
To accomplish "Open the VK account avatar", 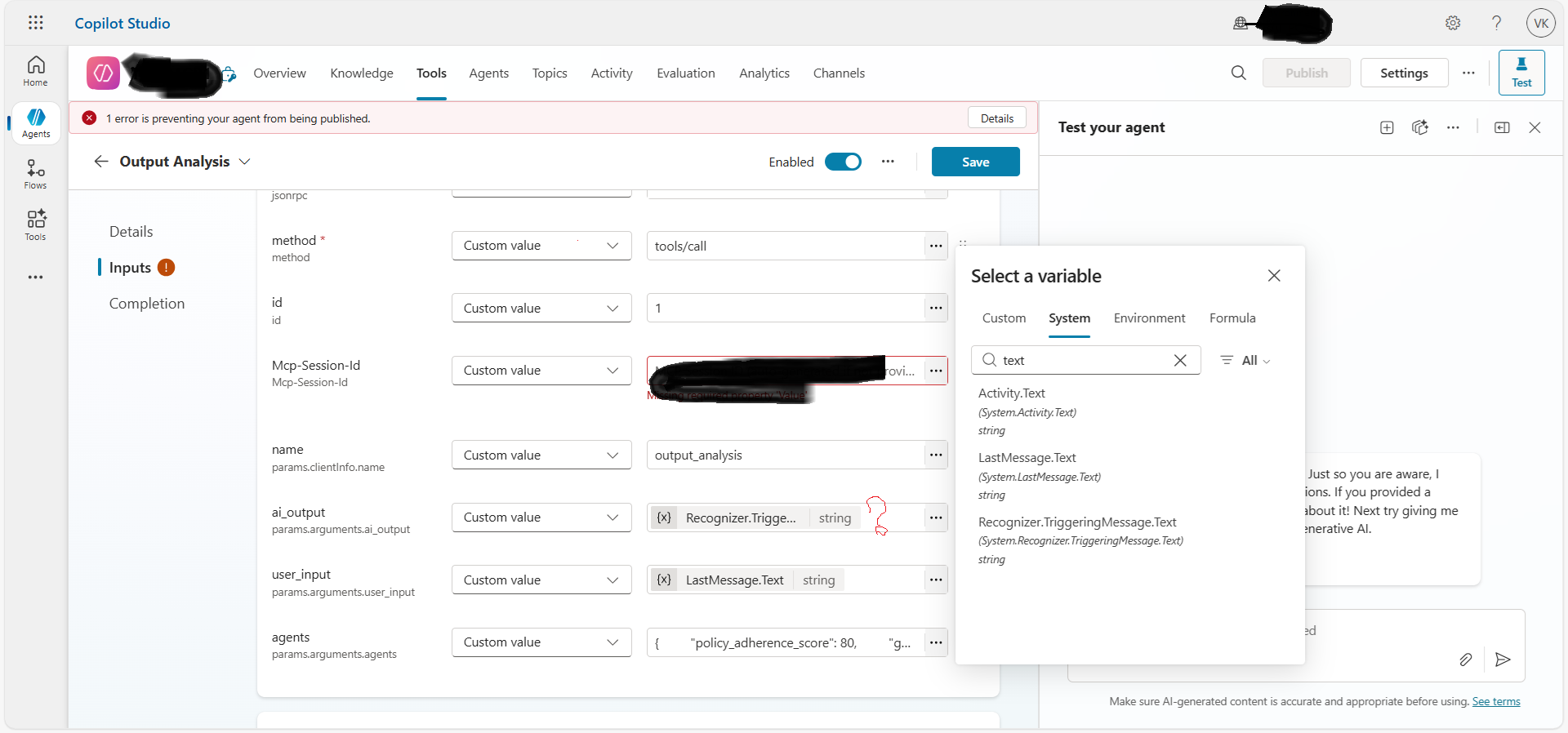I will tap(1541, 23).
